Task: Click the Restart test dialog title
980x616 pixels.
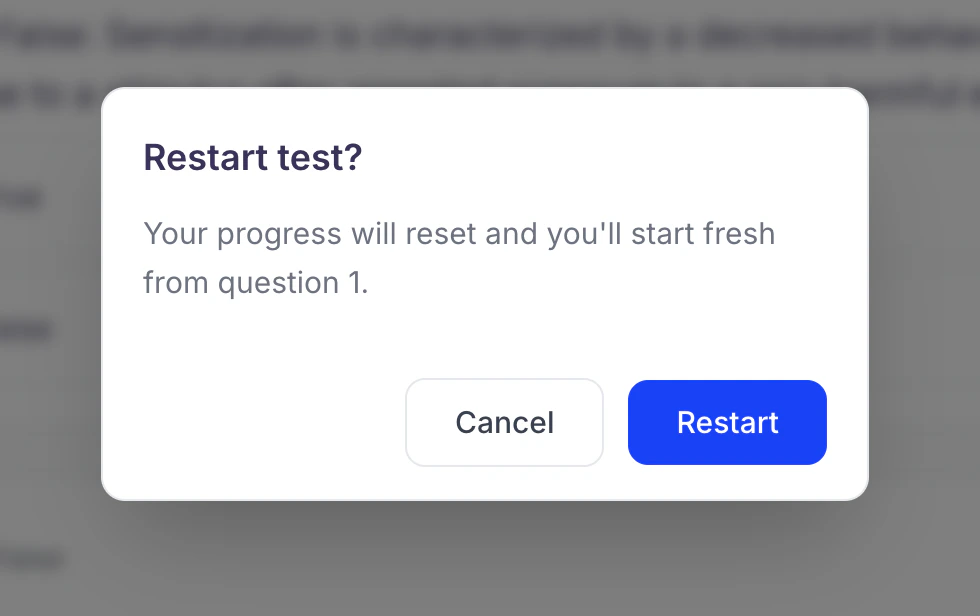Action: pyautogui.click(x=252, y=157)
